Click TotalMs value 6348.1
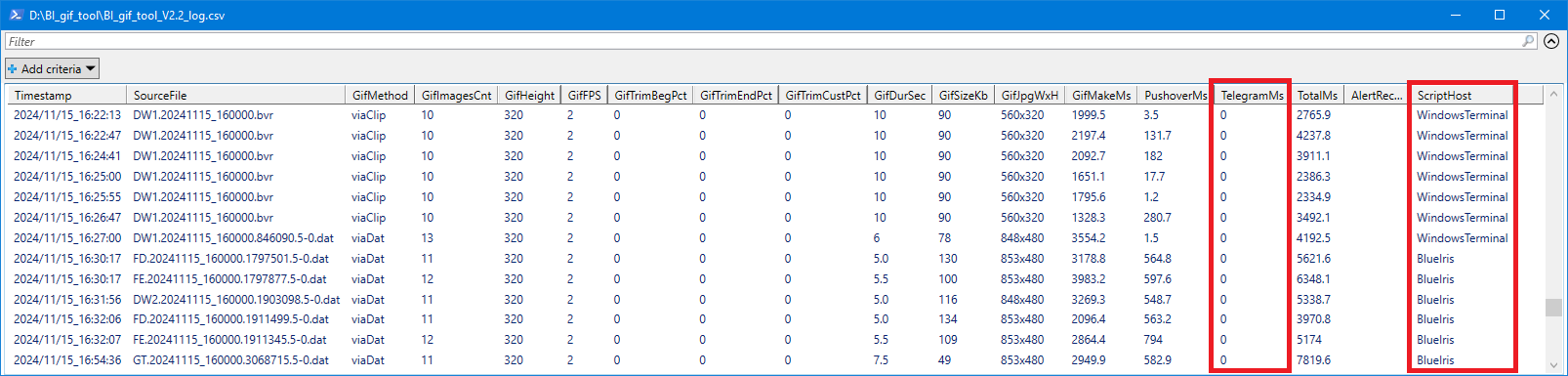 pos(1313,278)
